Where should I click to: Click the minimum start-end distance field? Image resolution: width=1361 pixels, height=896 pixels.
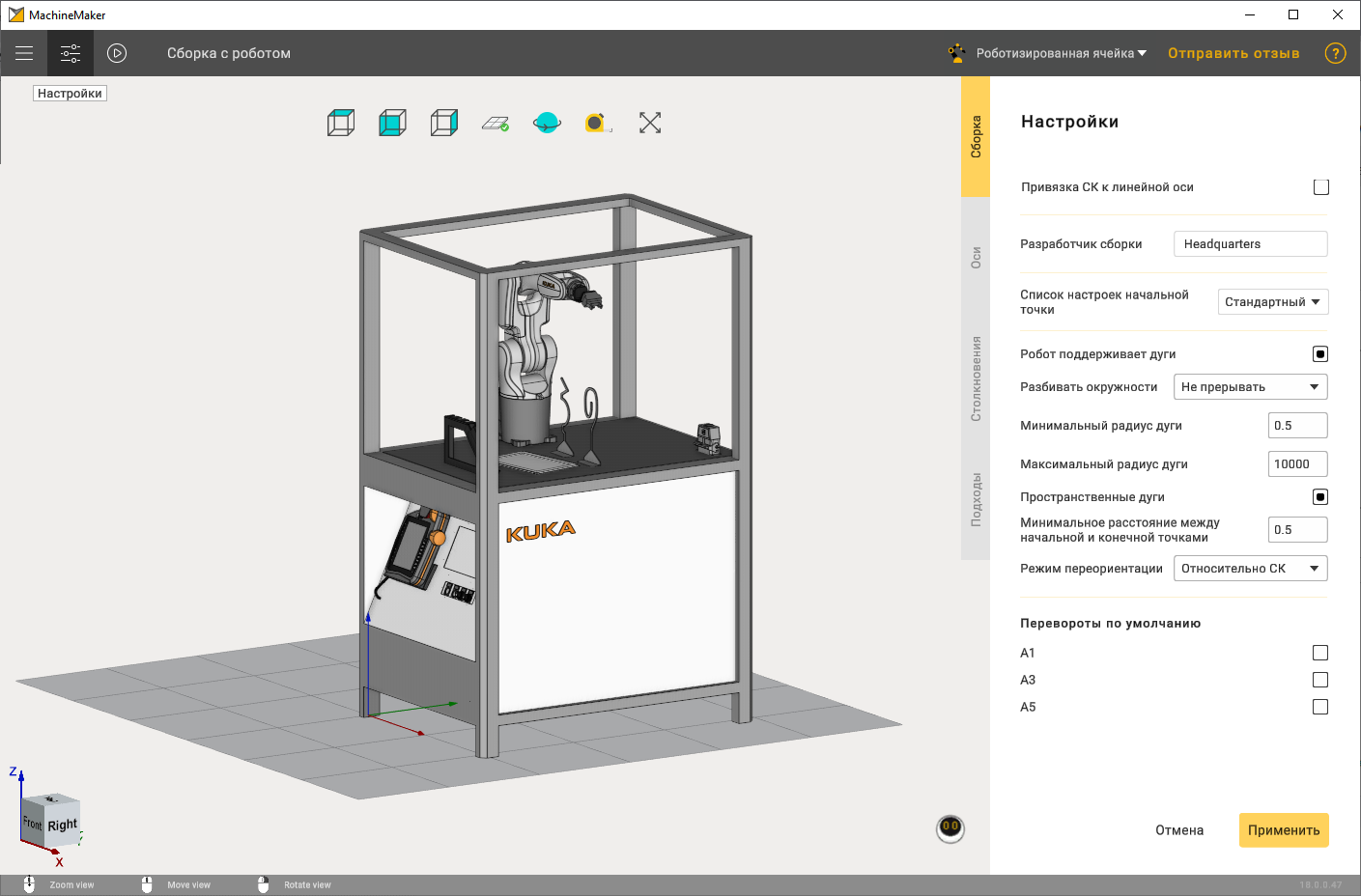pos(1298,530)
